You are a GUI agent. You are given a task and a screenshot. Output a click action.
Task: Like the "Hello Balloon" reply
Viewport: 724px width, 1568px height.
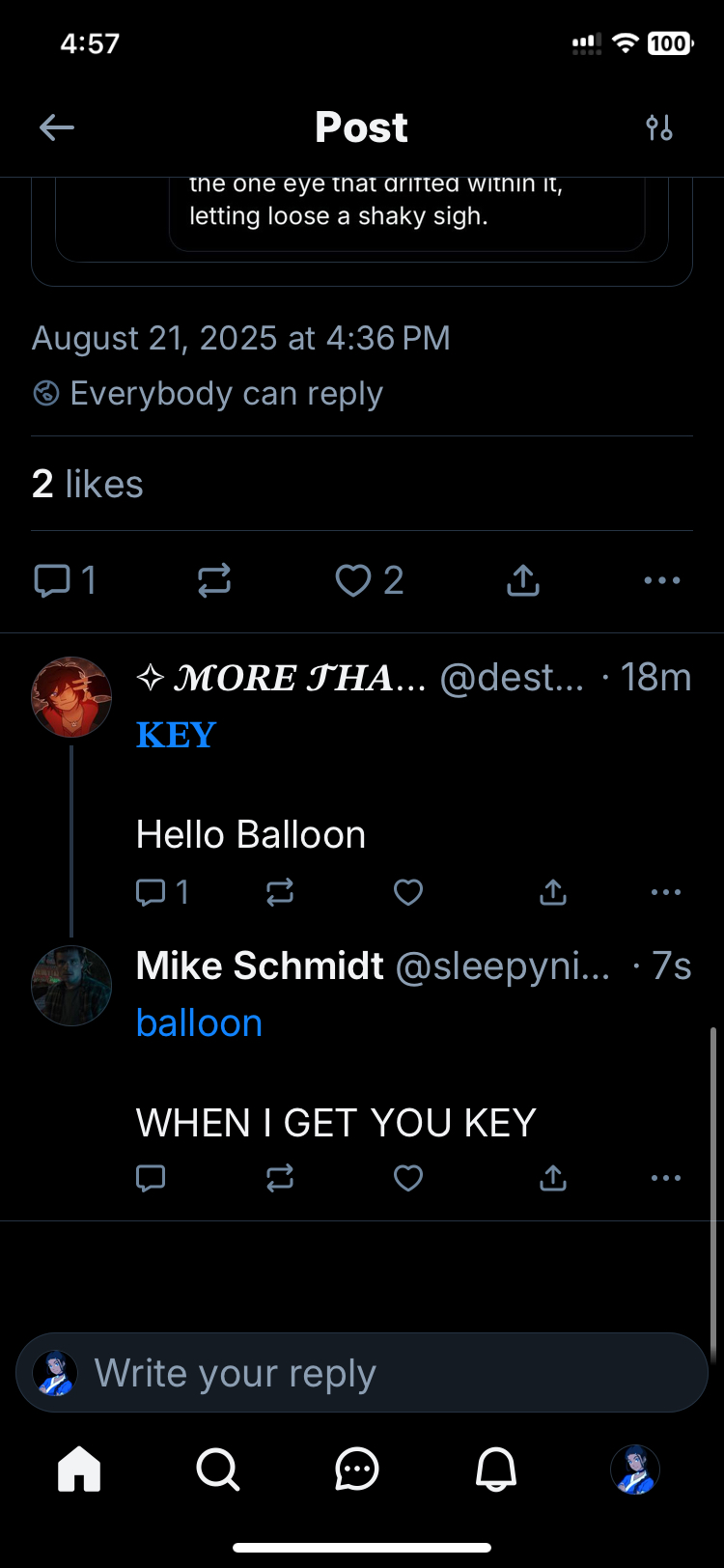408,892
